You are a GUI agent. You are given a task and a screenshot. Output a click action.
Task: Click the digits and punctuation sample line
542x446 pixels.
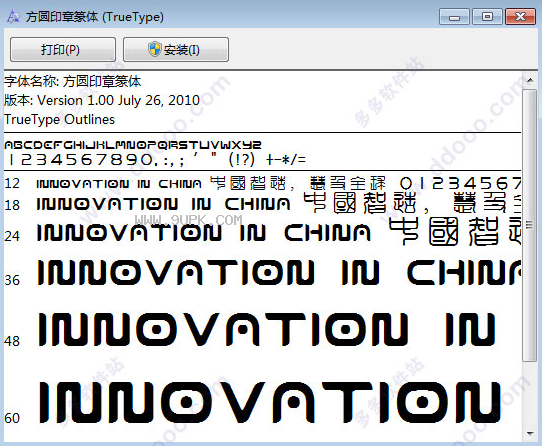click(157, 160)
